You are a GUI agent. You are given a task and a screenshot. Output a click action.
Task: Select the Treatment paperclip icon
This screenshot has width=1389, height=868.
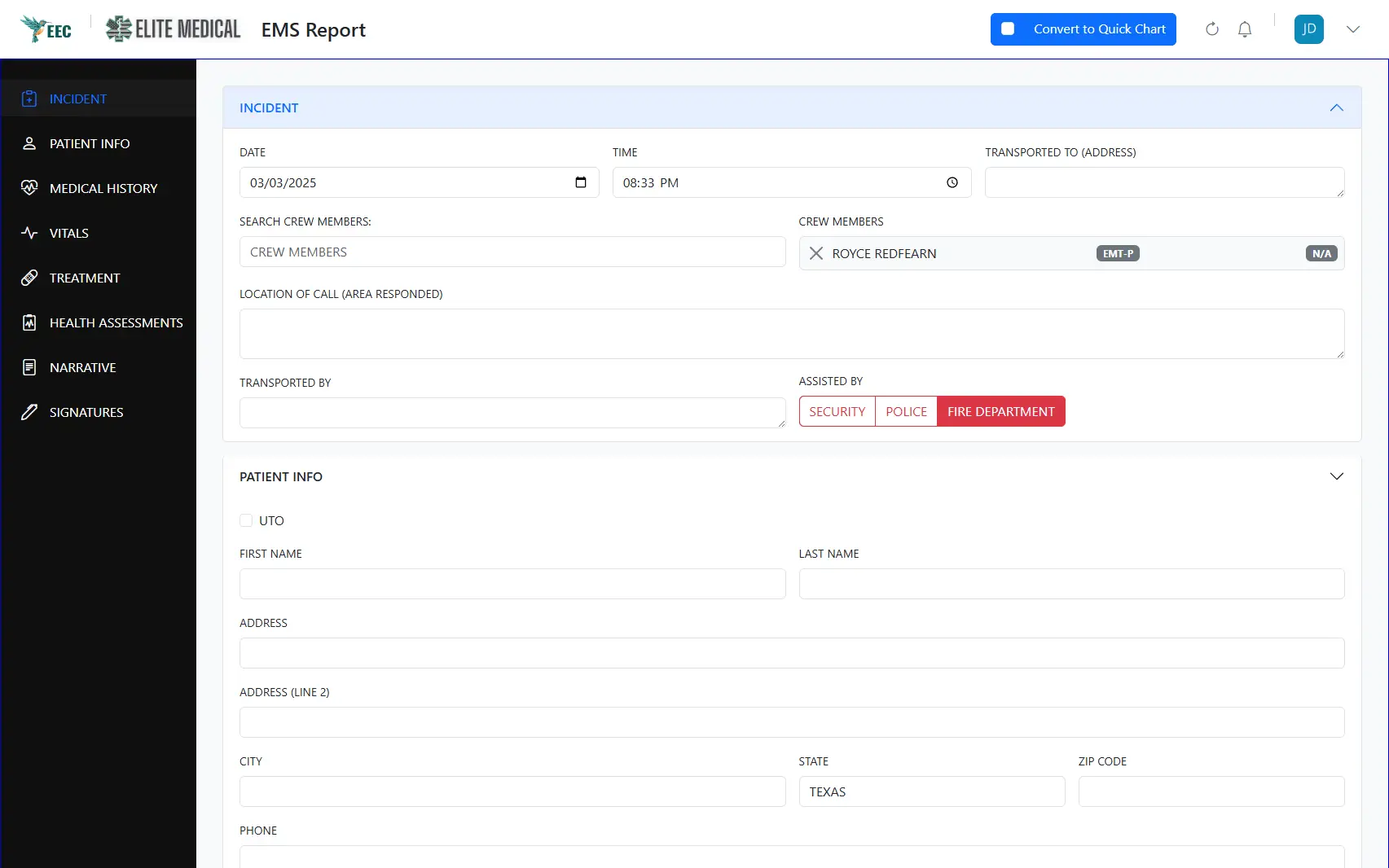29,278
